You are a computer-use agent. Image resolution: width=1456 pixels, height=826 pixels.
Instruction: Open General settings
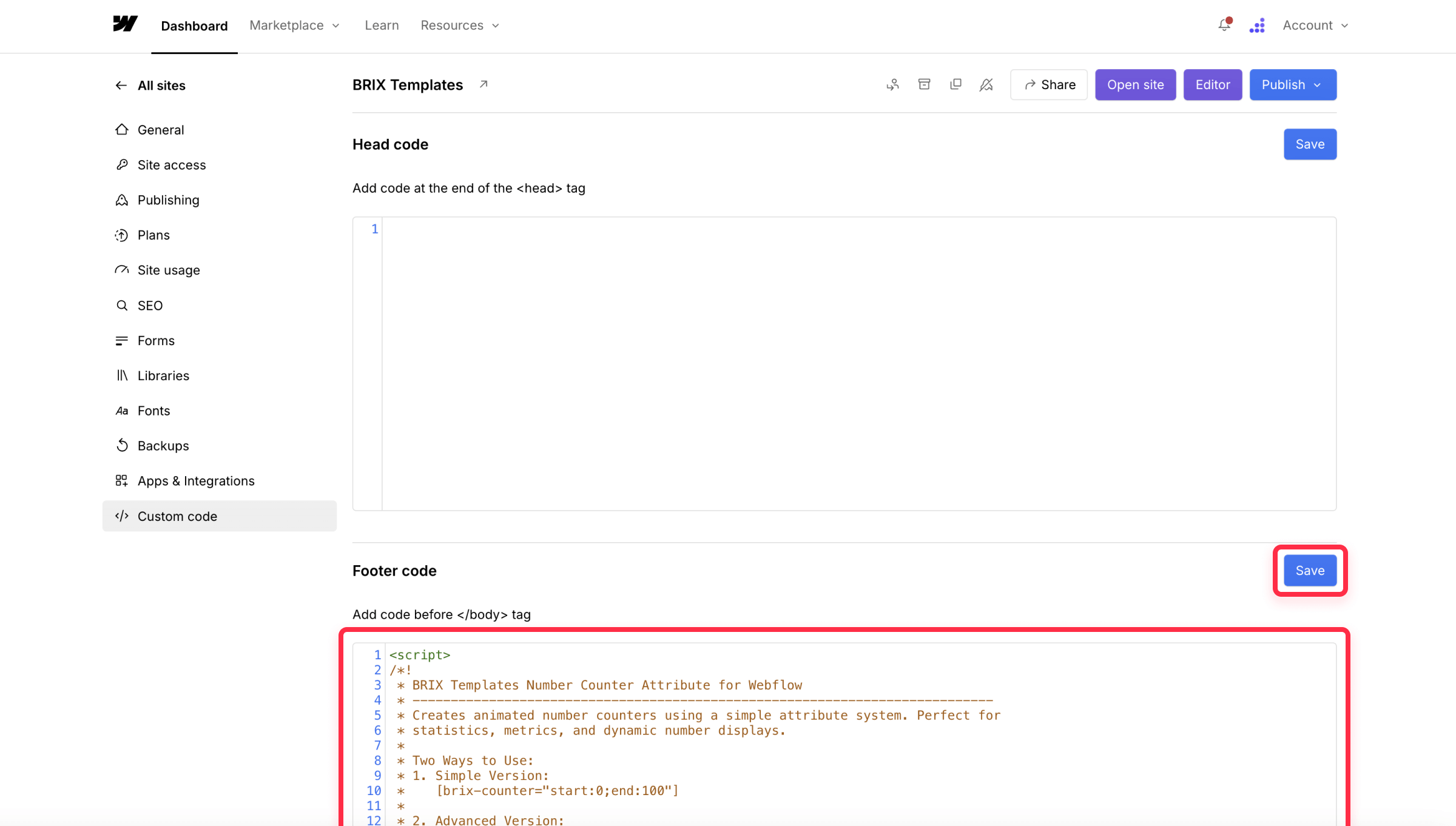220,130
